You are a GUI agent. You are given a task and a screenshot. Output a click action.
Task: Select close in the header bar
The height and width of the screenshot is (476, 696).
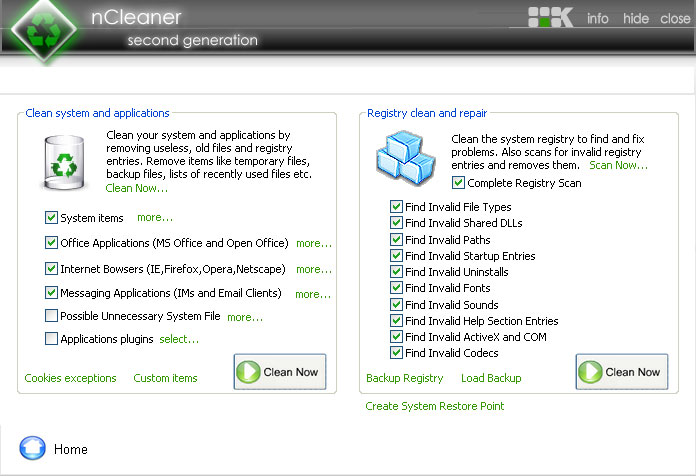675,18
